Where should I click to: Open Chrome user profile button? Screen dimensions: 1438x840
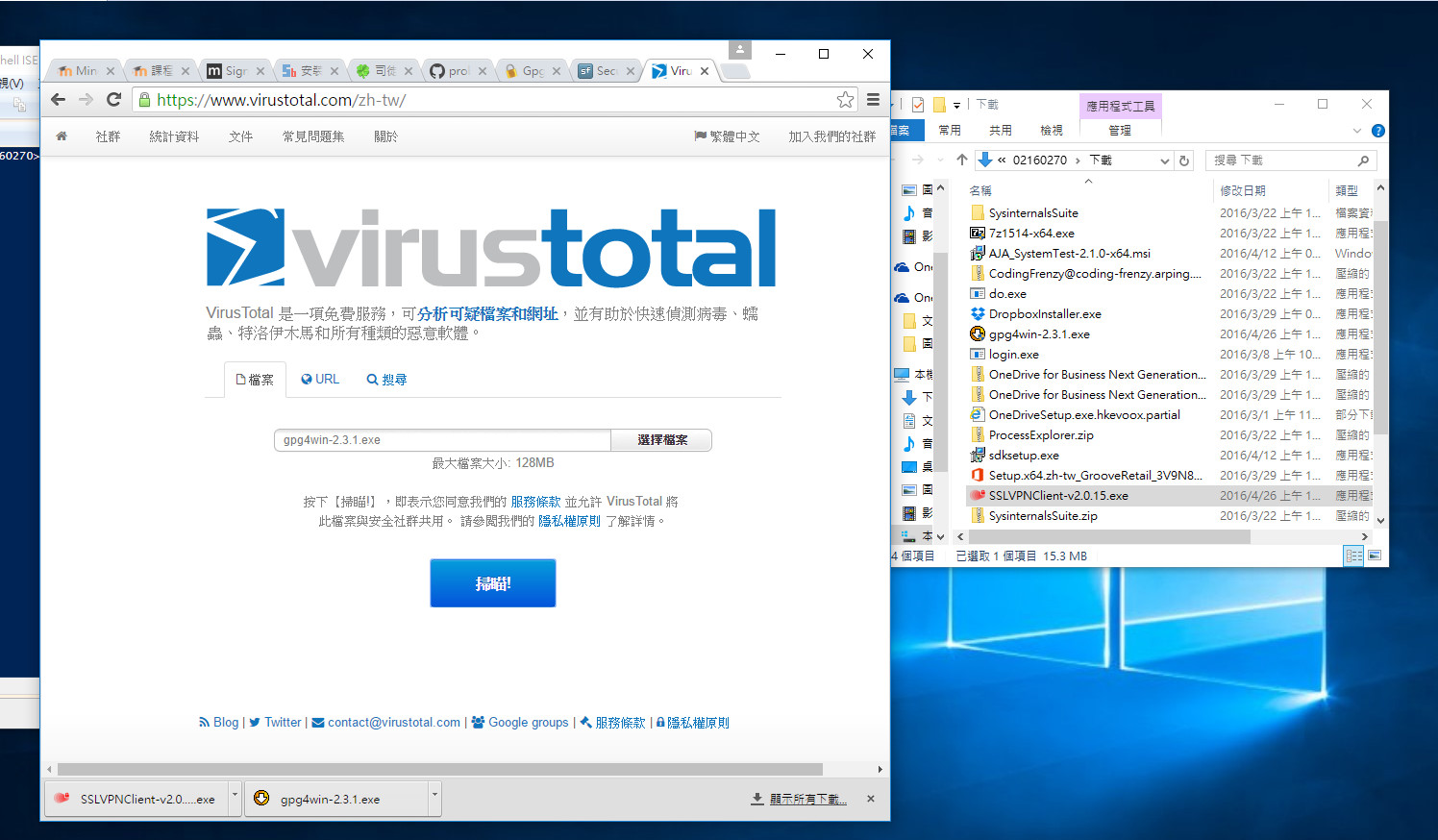740,49
